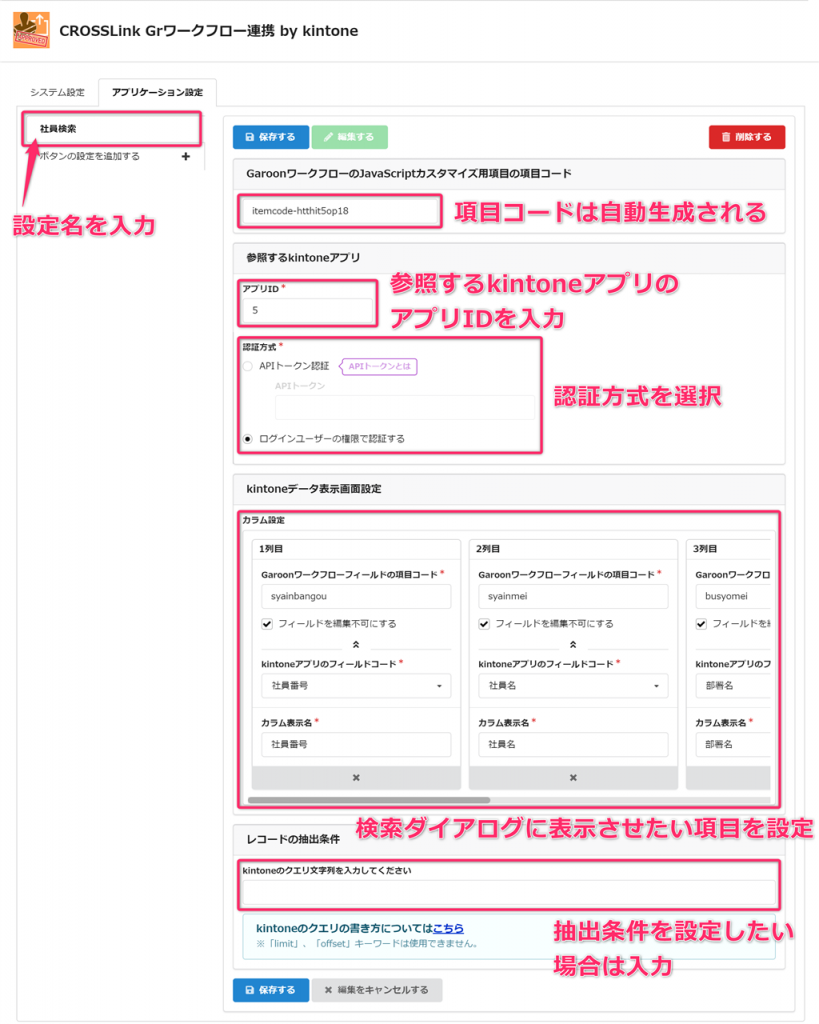Viewport: 819px width, 1024px height.
Task: Open the 社員名 field code dropdown
Action: (573, 686)
